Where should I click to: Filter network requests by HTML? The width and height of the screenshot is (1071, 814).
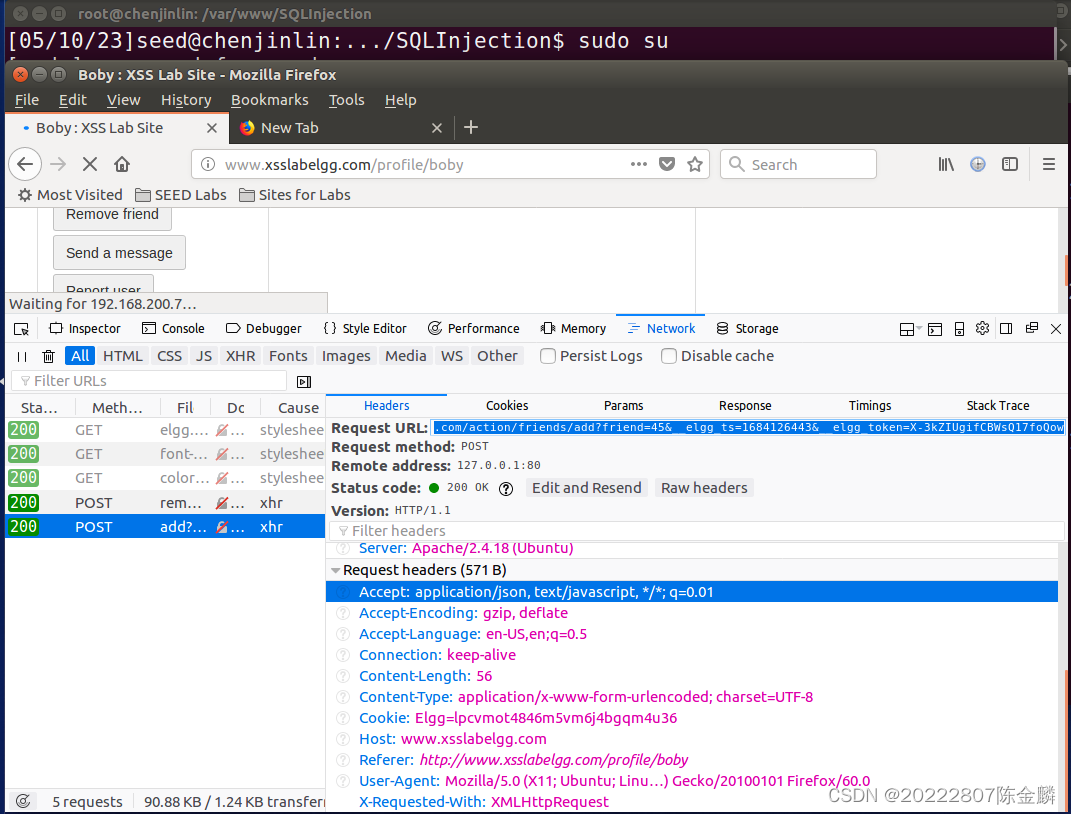[123, 356]
